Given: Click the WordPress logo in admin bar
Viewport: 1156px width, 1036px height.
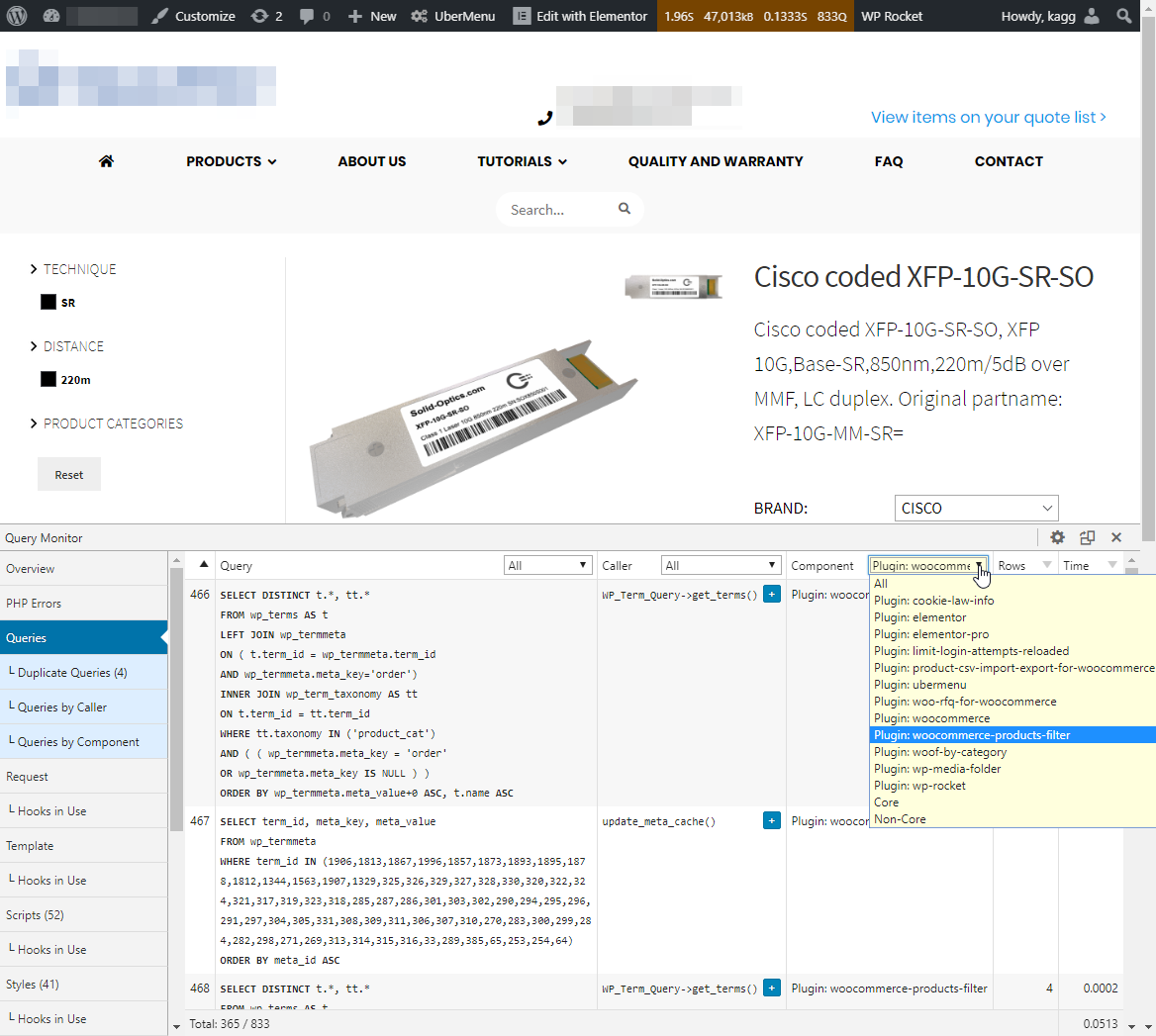Looking at the screenshot, I should 16,16.
